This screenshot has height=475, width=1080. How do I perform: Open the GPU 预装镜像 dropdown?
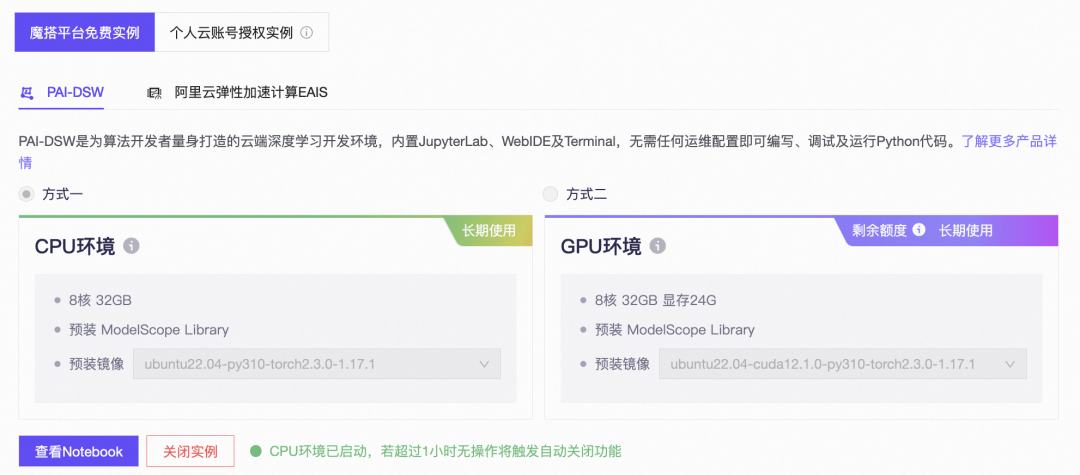(842, 364)
